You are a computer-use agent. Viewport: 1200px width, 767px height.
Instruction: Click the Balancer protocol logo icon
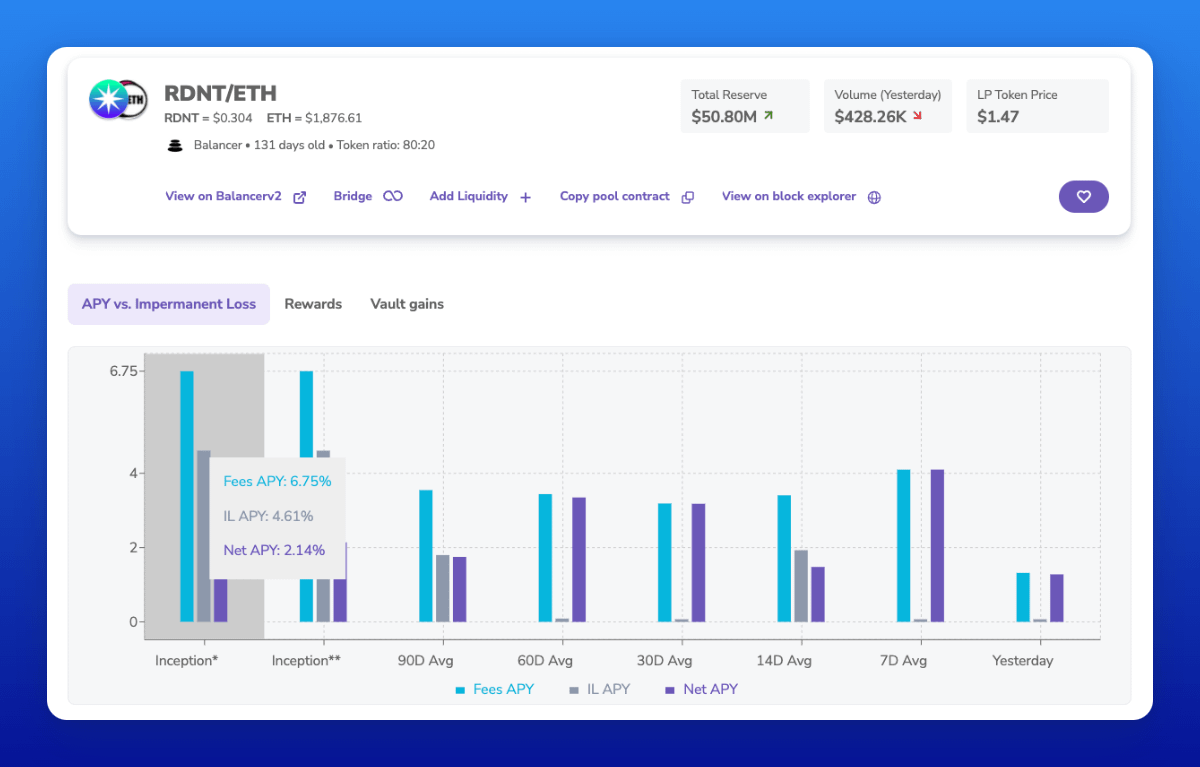(x=175, y=145)
